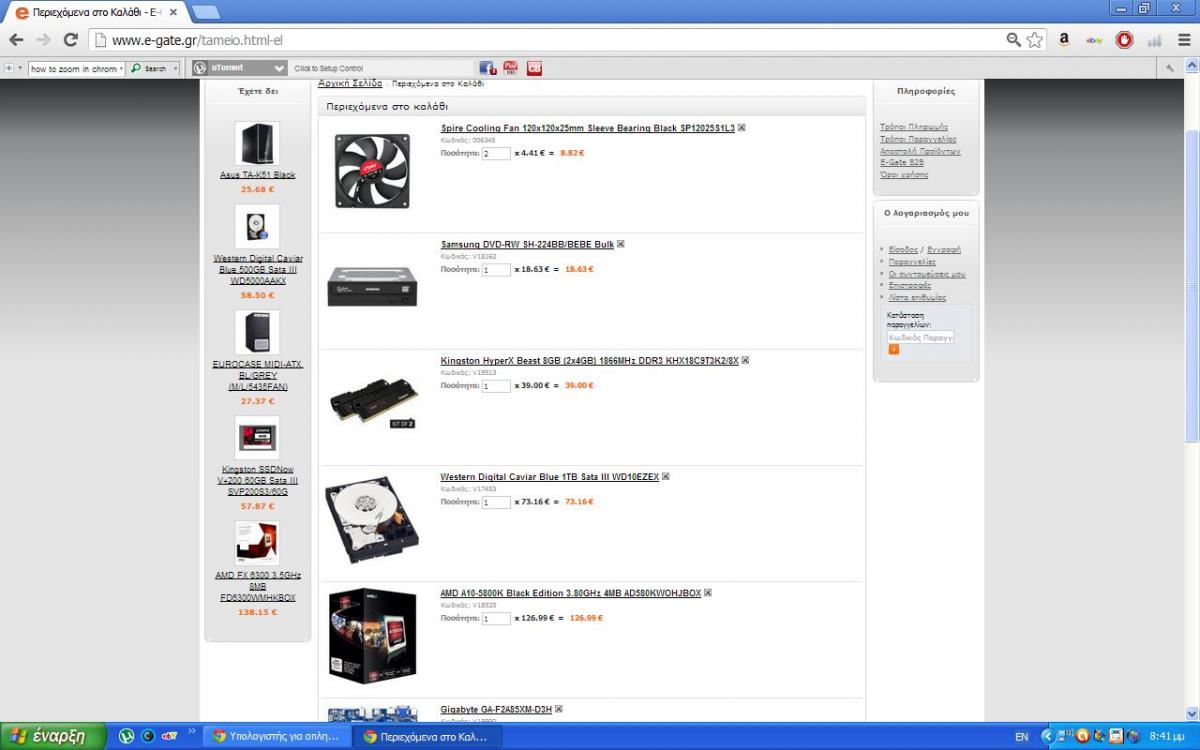Click the uTorrent logo icon in toolbar

[x=200, y=68]
